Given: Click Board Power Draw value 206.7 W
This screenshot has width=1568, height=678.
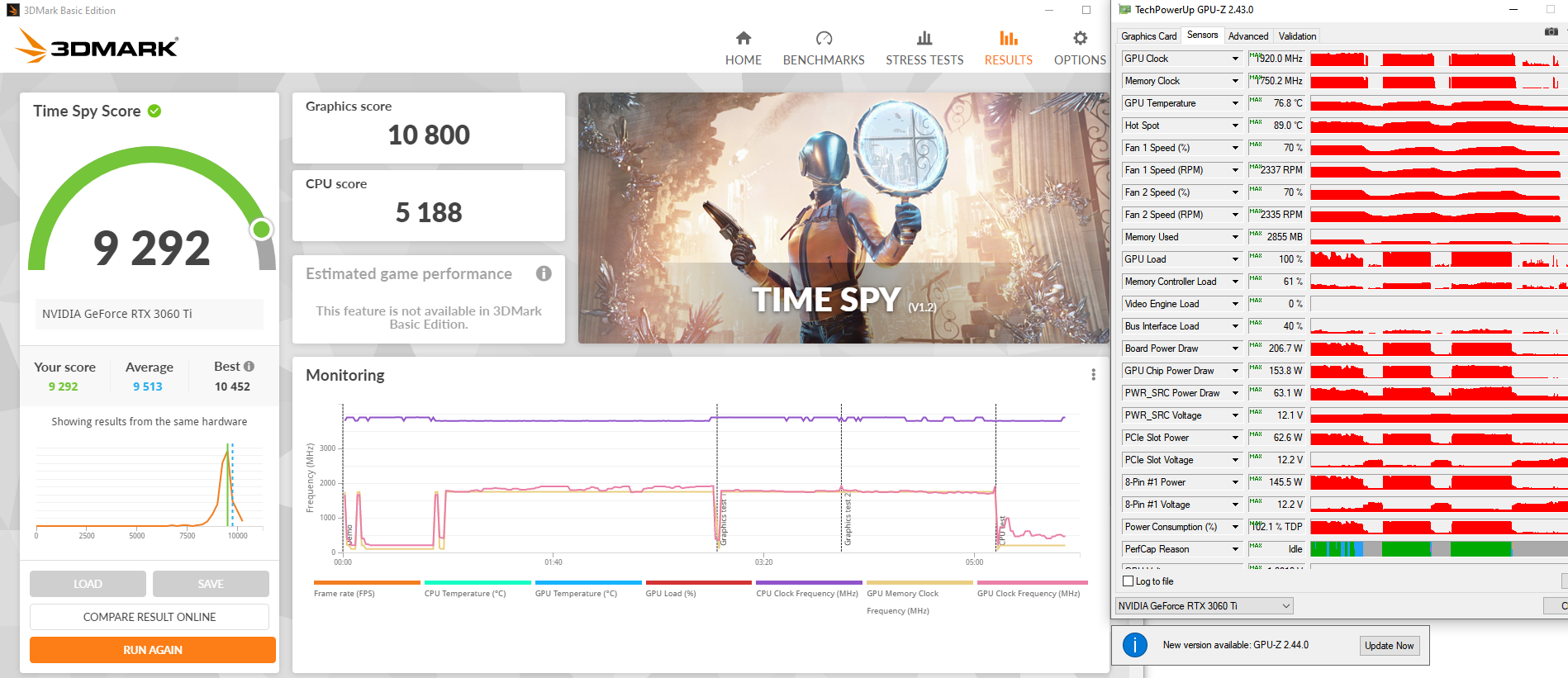Looking at the screenshot, I should [1285, 348].
